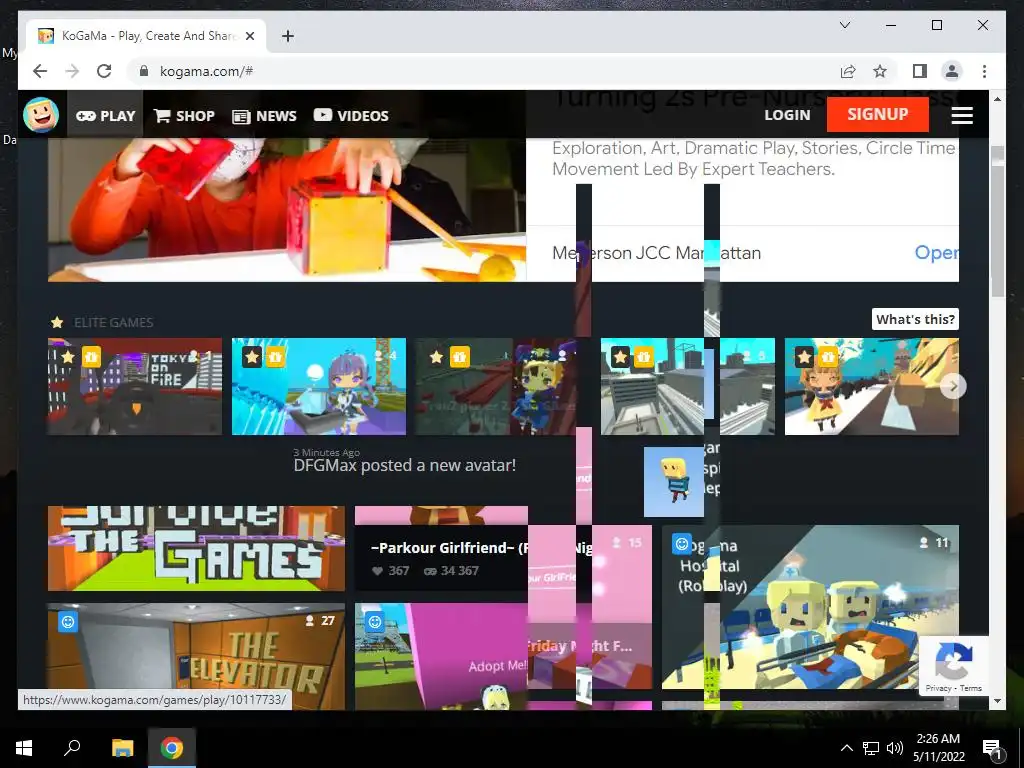
Task: Open The Elevator game thumbnail
Action: [196, 656]
